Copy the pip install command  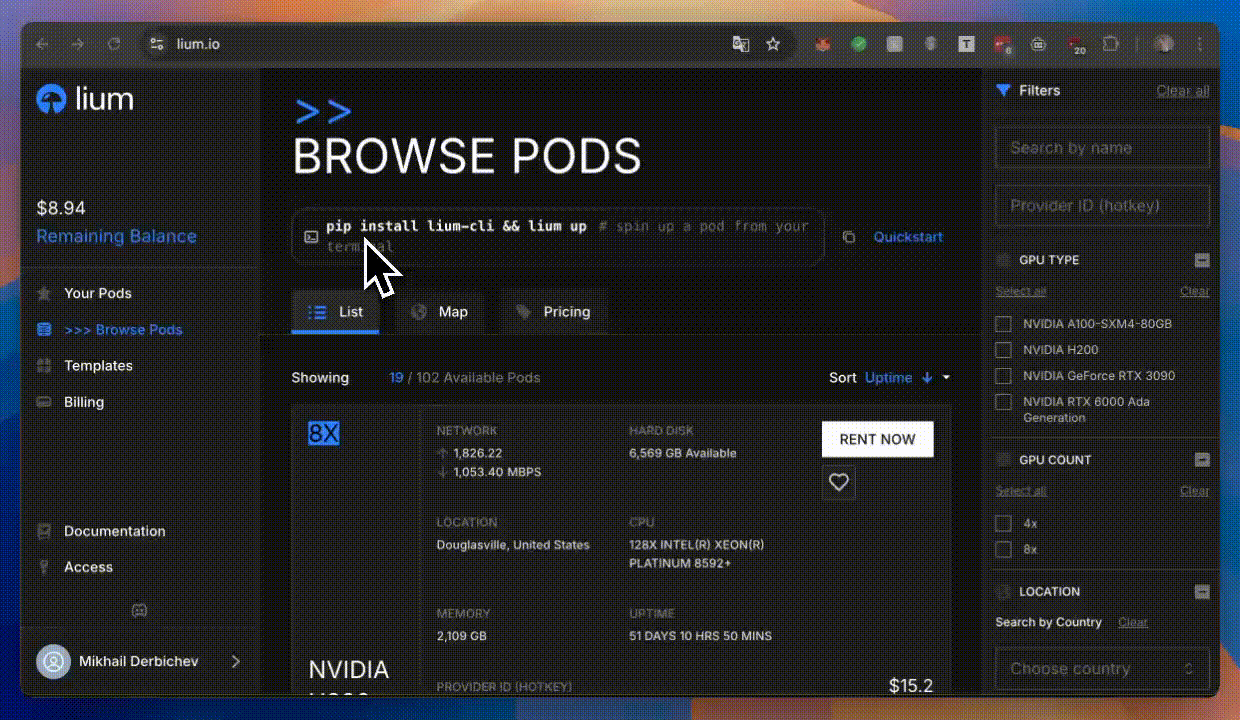[x=848, y=237]
